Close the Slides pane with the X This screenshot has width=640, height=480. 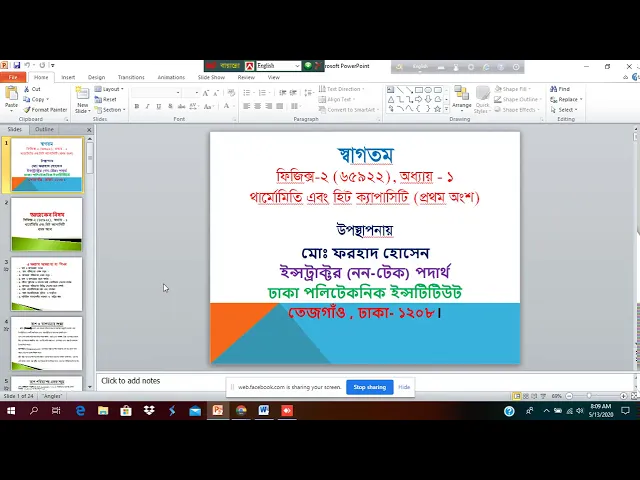[89, 130]
